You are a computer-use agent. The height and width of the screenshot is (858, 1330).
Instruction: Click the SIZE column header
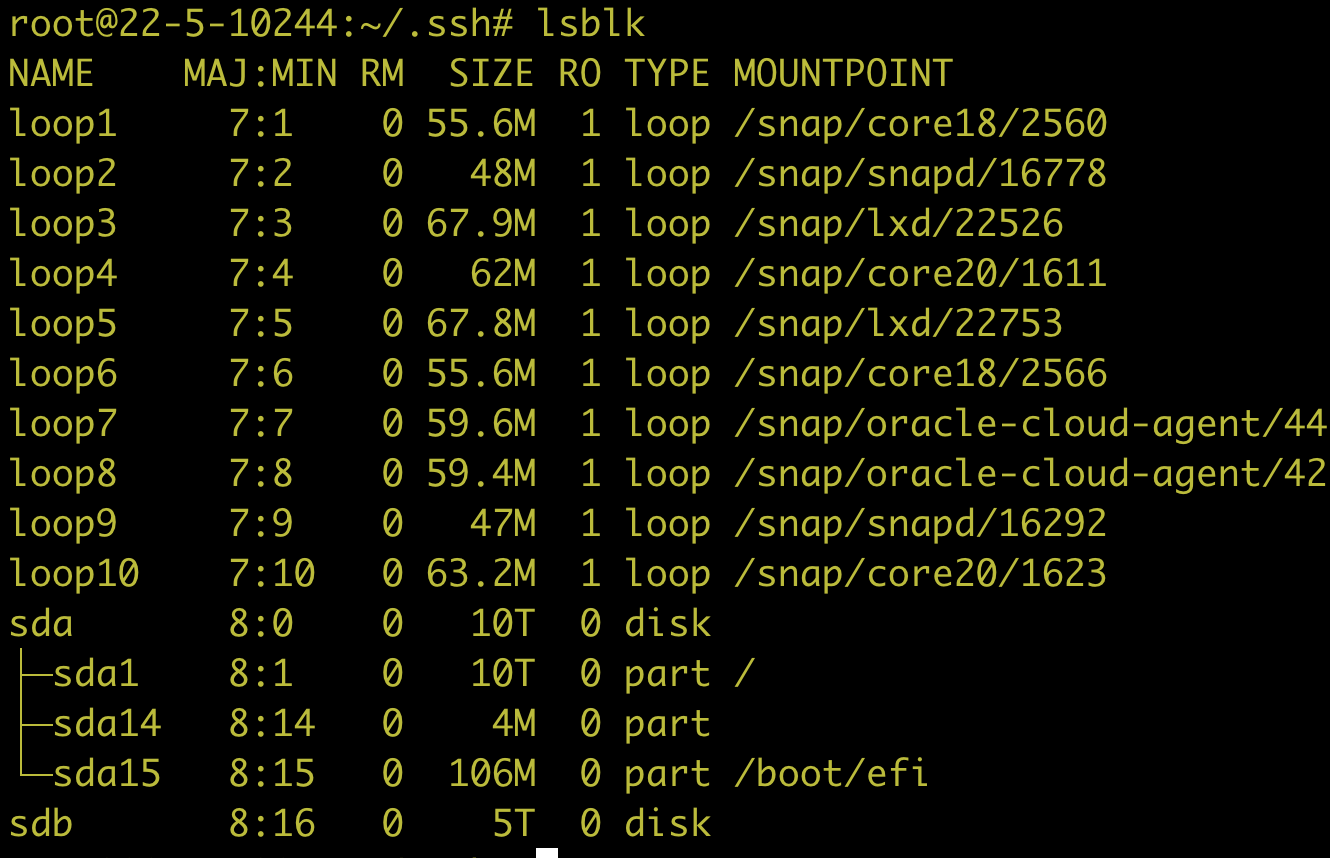[x=491, y=74]
